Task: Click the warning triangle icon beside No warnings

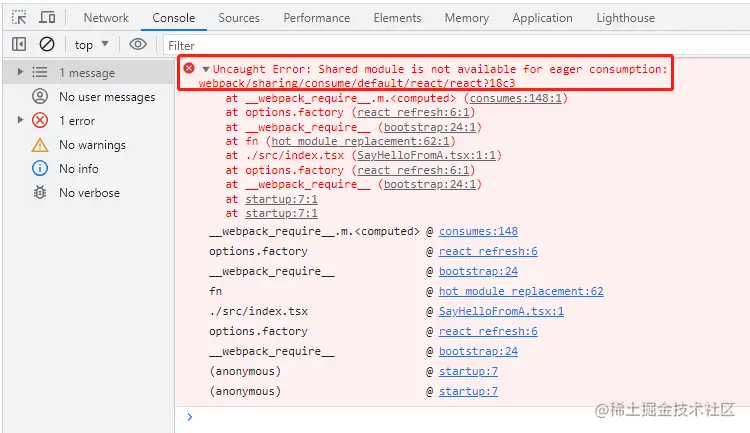Action: coord(40,144)
